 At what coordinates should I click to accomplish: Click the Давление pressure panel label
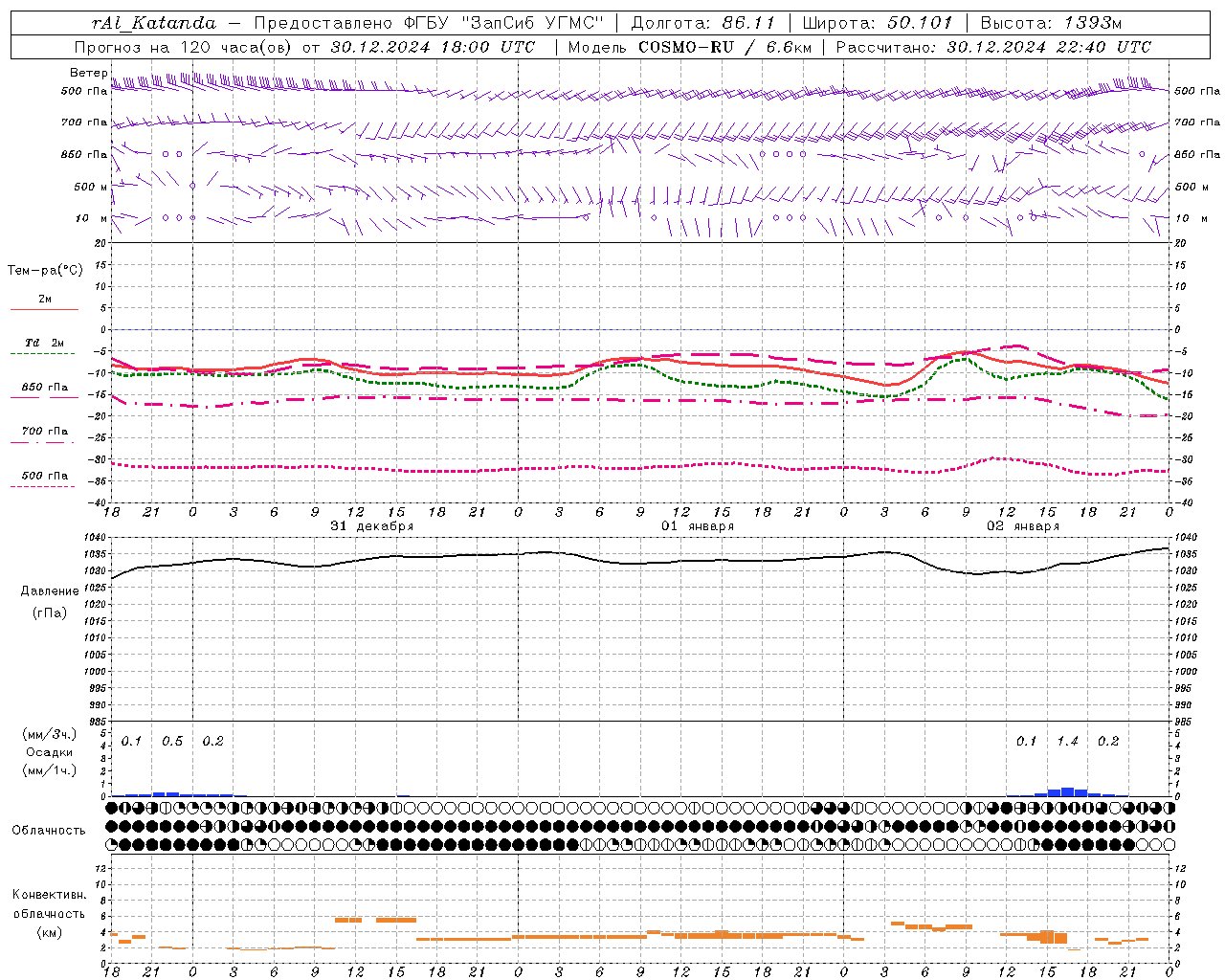click(x=50, y=591)
